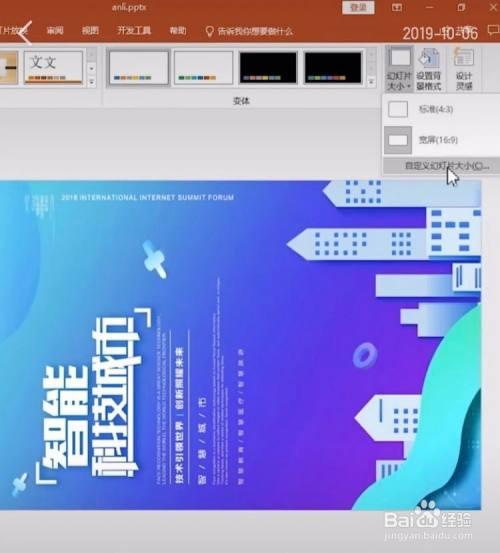Open the Slide Size (幻灯片大小) dropdown

[x=399, y=69]
